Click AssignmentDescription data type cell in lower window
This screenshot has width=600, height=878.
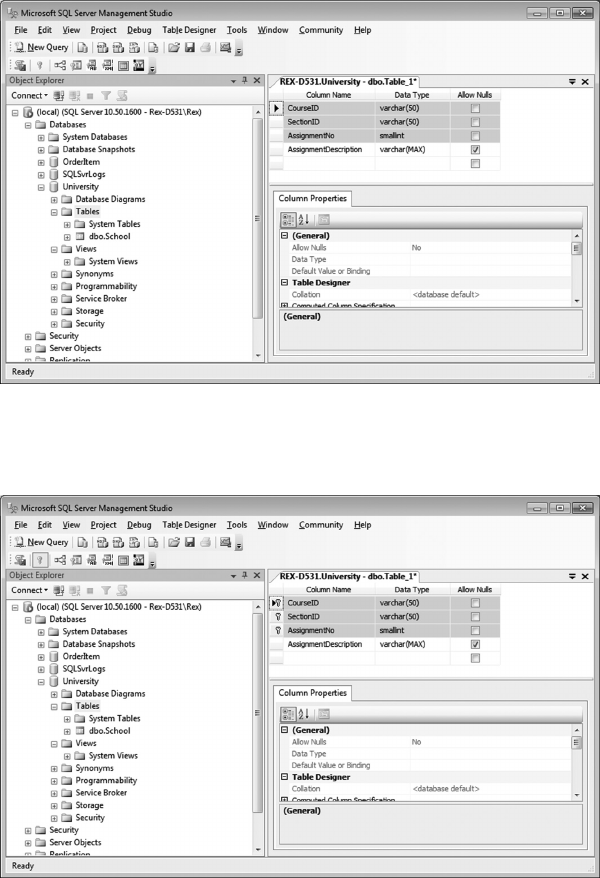[412, 645]
